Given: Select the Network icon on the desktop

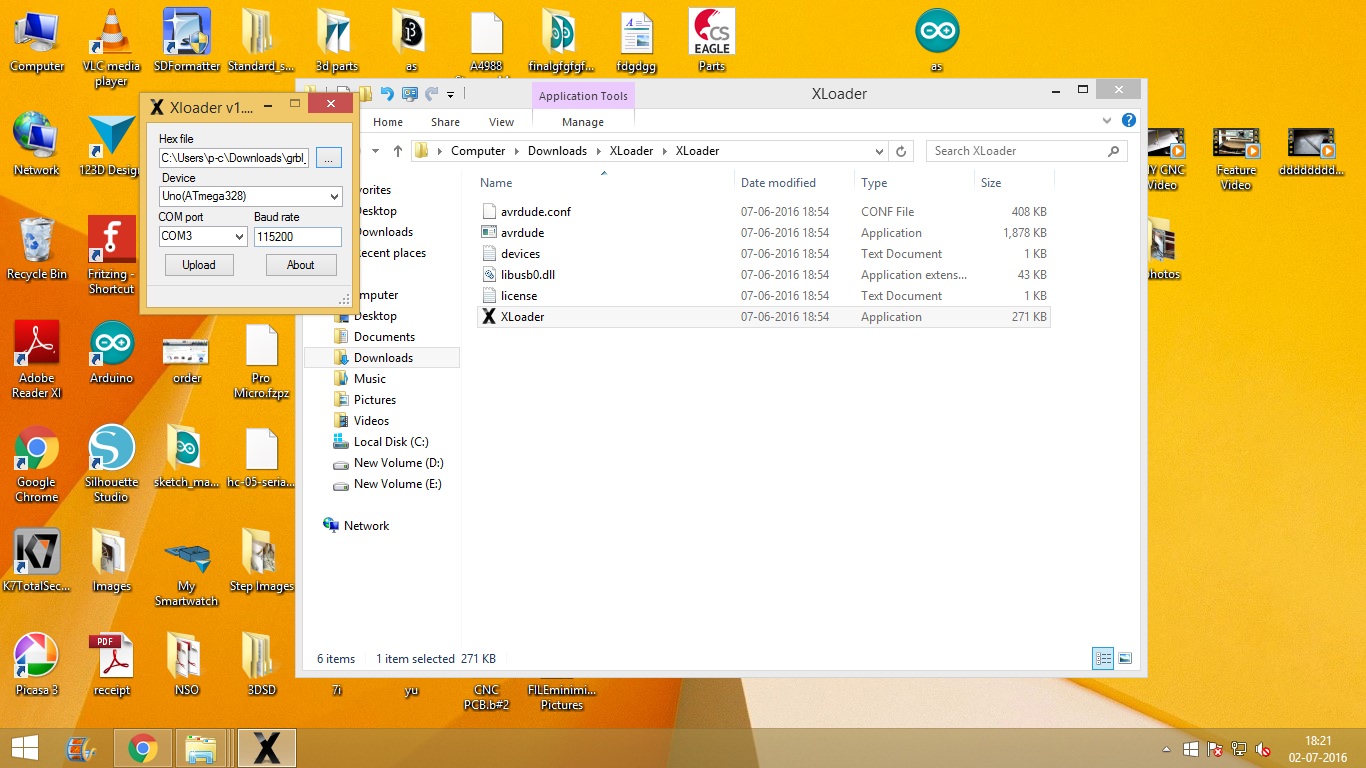Looking at the screenshot, I should (x=37, y=143).
